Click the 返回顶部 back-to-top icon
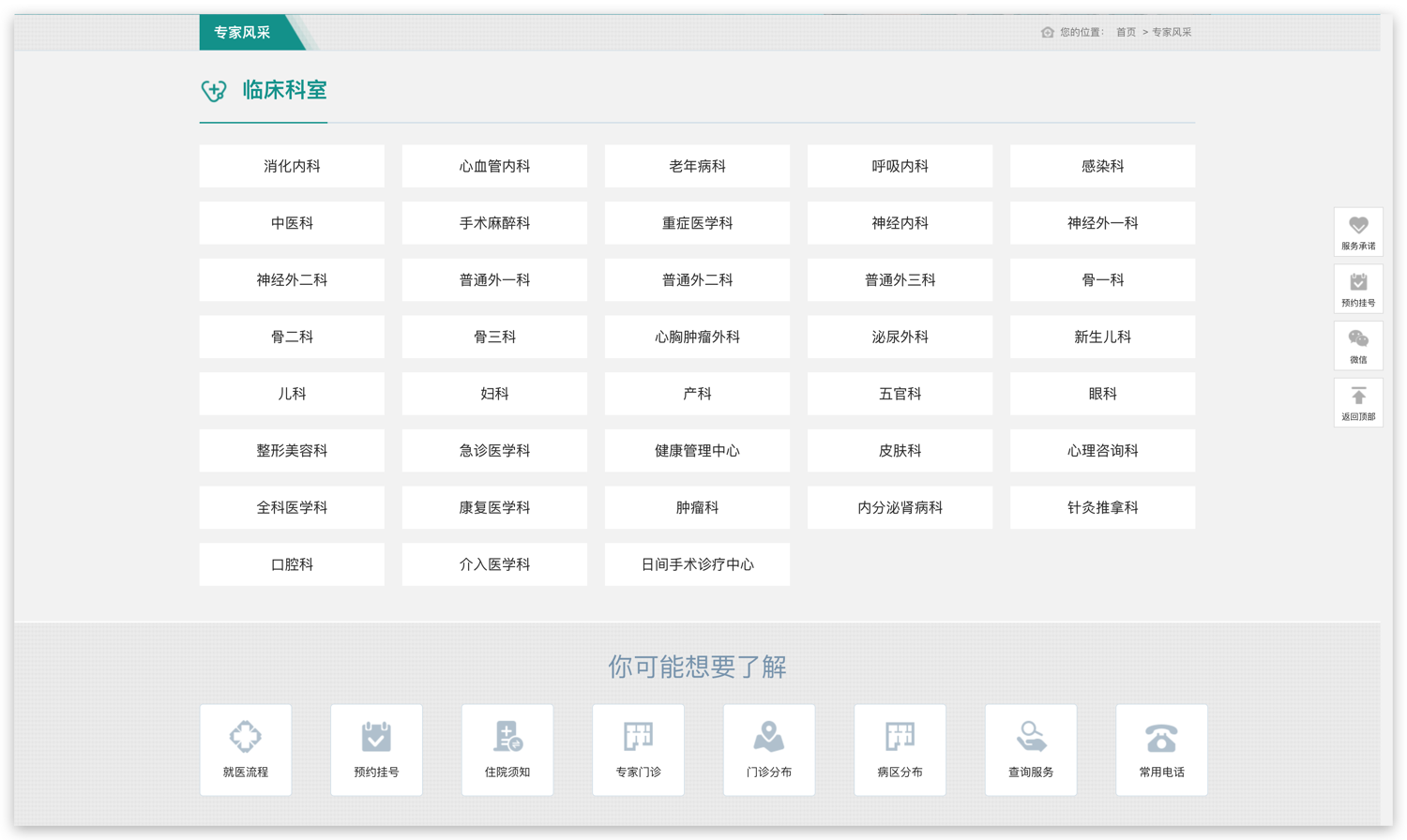Image resolution: width=1407 pixels, height=840 pixels. coord(1358,401)
